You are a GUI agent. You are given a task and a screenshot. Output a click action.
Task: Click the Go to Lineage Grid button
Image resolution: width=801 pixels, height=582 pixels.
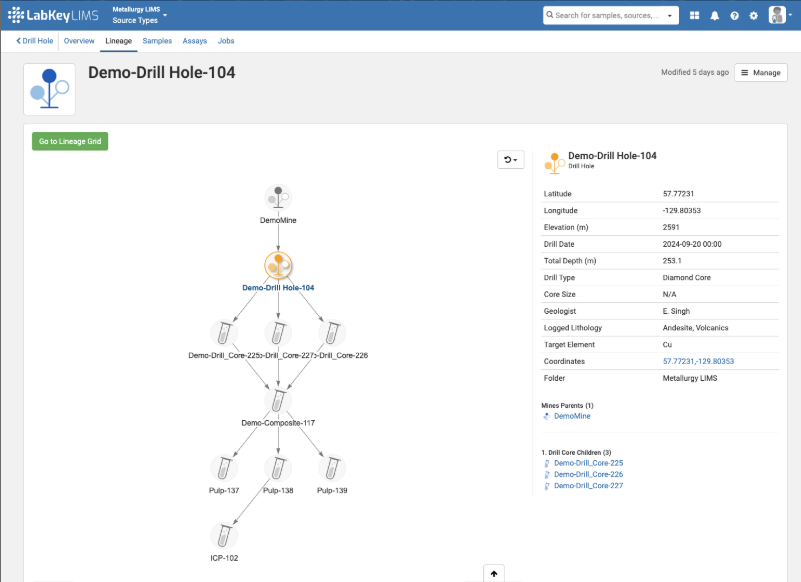[70, 142]
